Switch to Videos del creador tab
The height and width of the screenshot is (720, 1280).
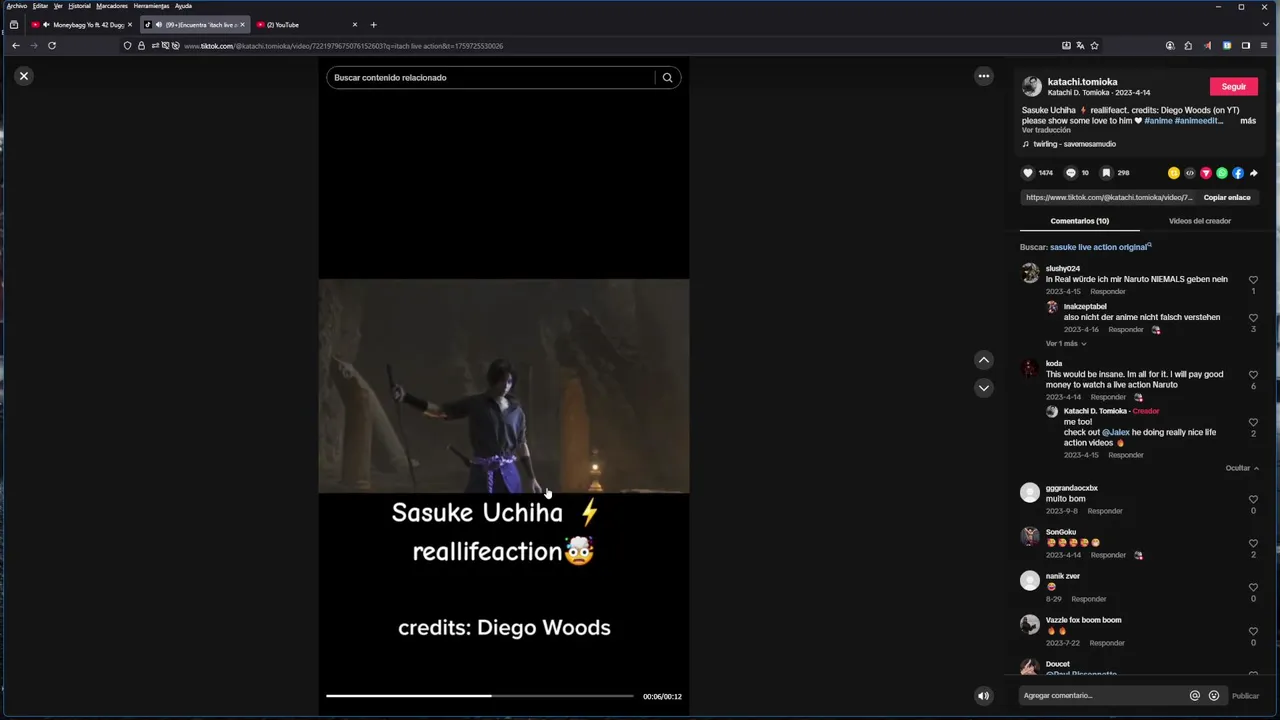1200,221
